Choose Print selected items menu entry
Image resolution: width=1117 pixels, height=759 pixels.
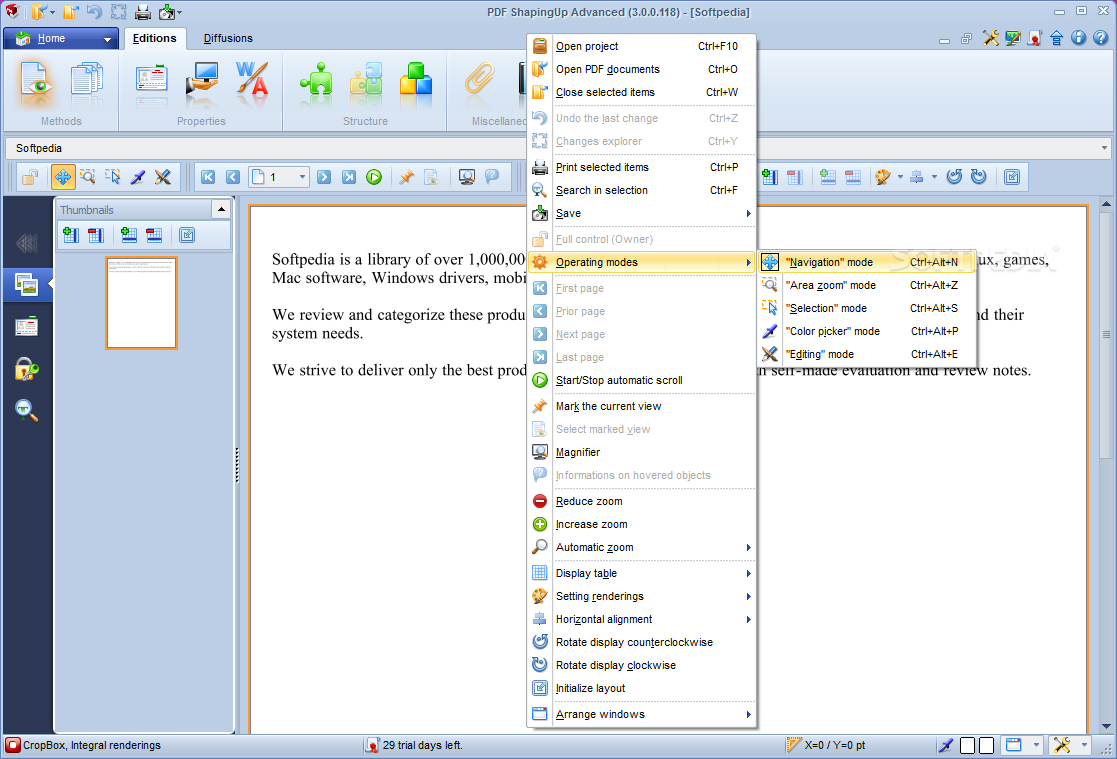(641, 167)
